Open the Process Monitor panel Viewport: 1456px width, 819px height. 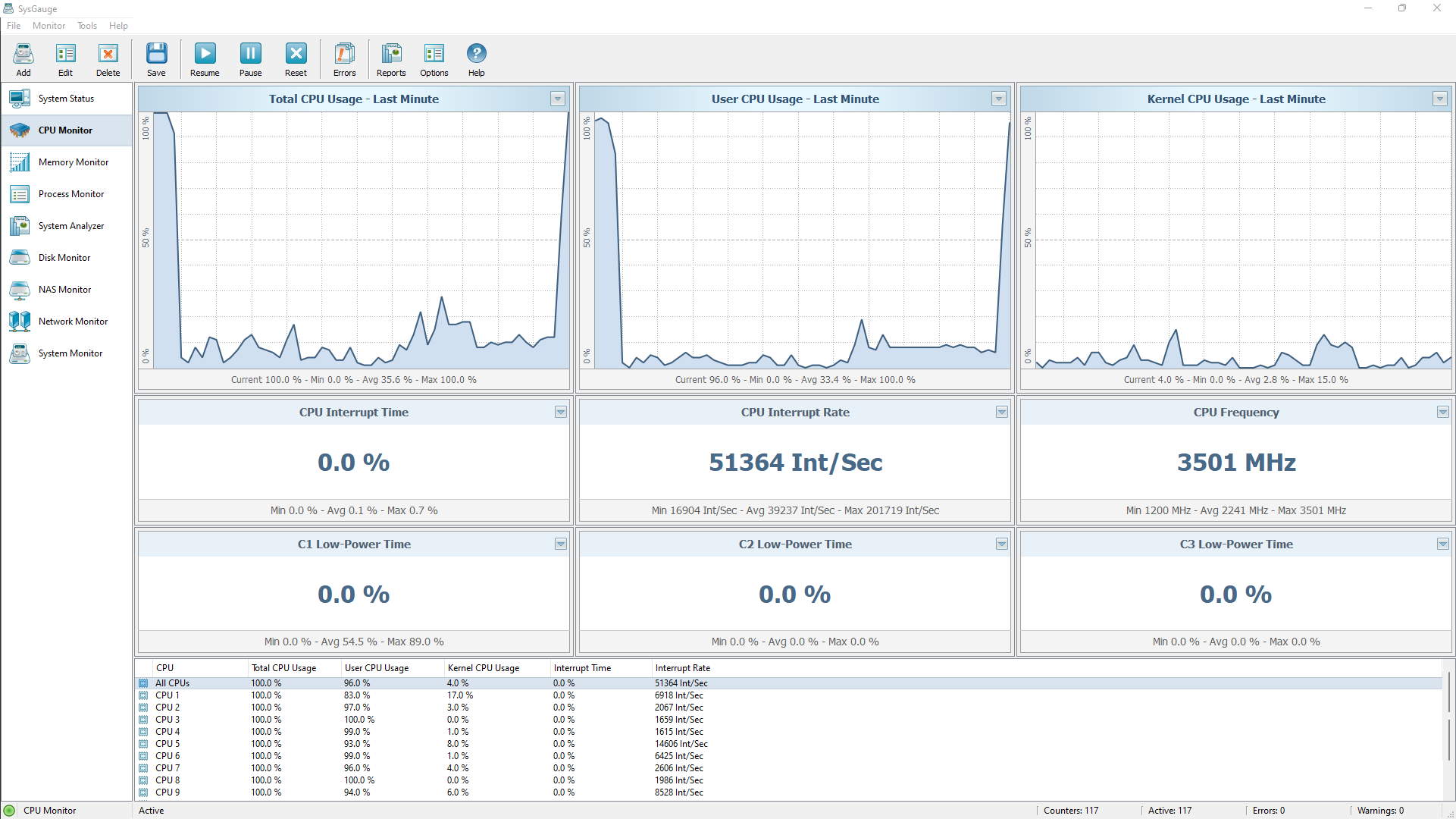[x=71, y=193]
